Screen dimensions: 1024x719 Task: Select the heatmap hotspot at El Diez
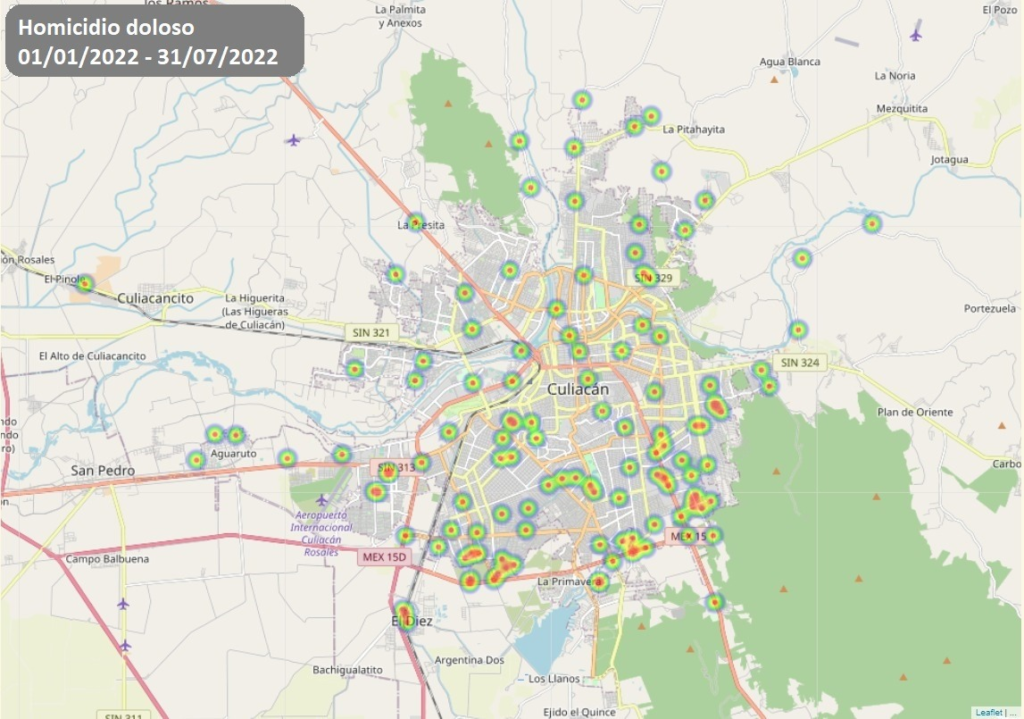pos(404,614)
